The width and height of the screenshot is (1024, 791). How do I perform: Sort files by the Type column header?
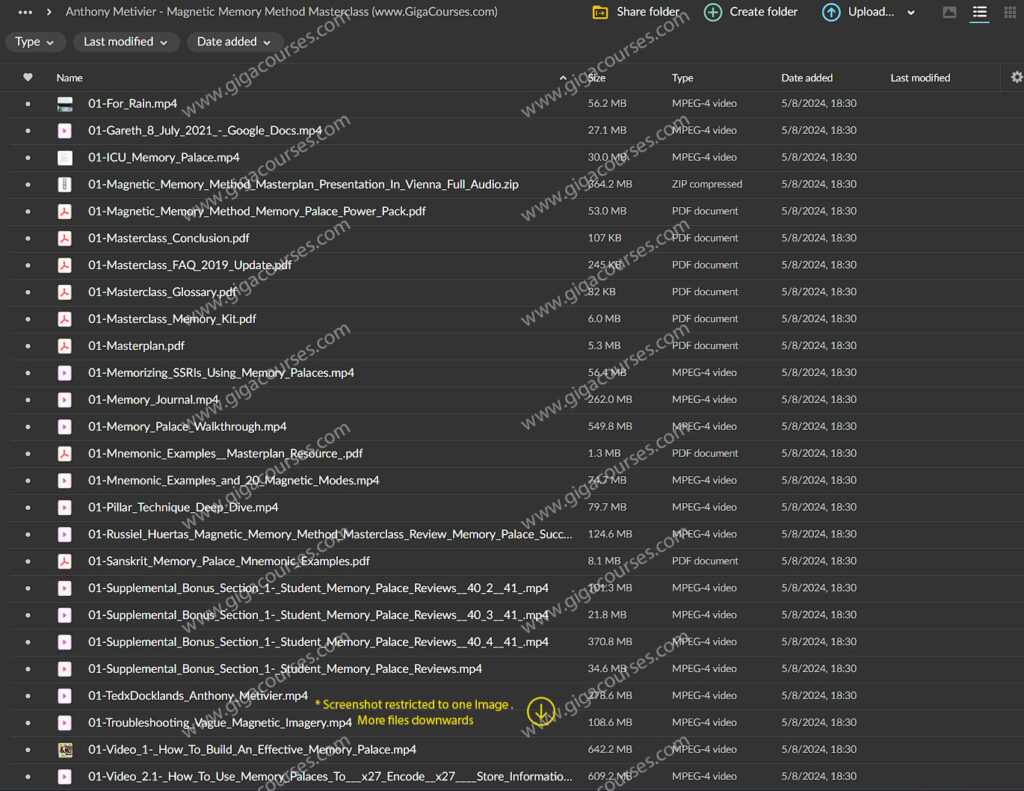(682, 78)
